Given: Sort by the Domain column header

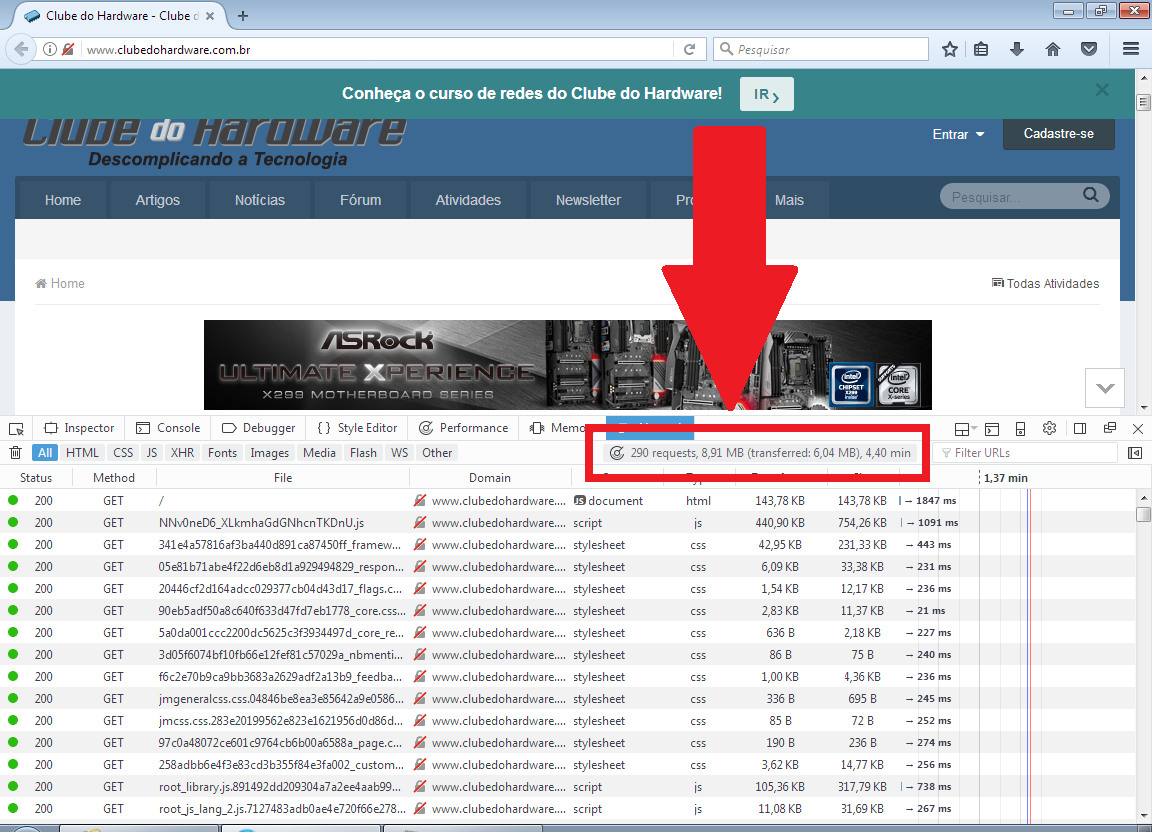Looking at the screenshot, I should coord(490,478).
